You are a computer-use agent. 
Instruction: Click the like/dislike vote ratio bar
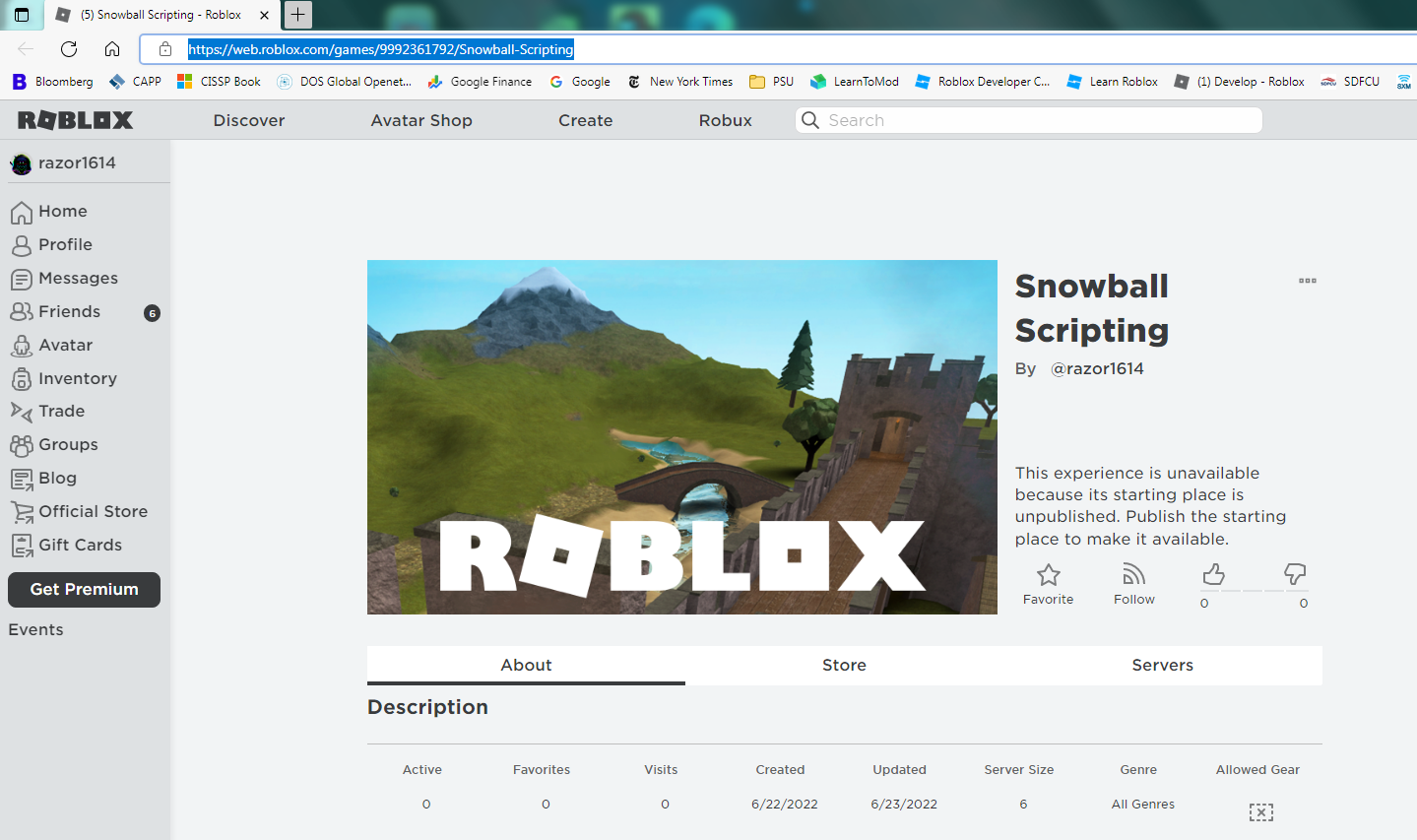coord(1254,590)
